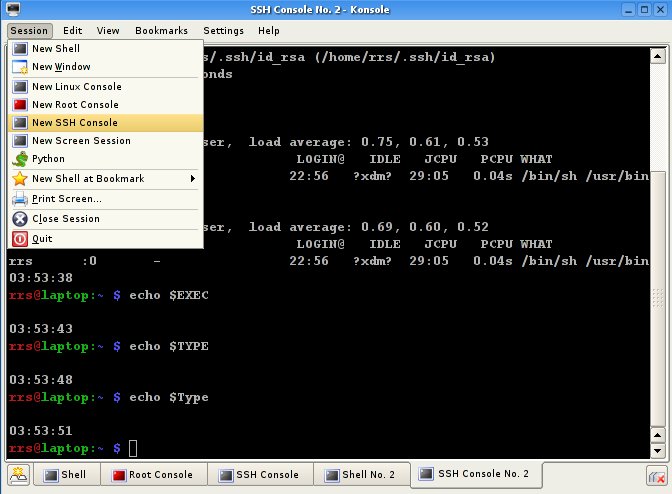Open the View menu
Screen dimensions: 672x494
coord(108,31)
